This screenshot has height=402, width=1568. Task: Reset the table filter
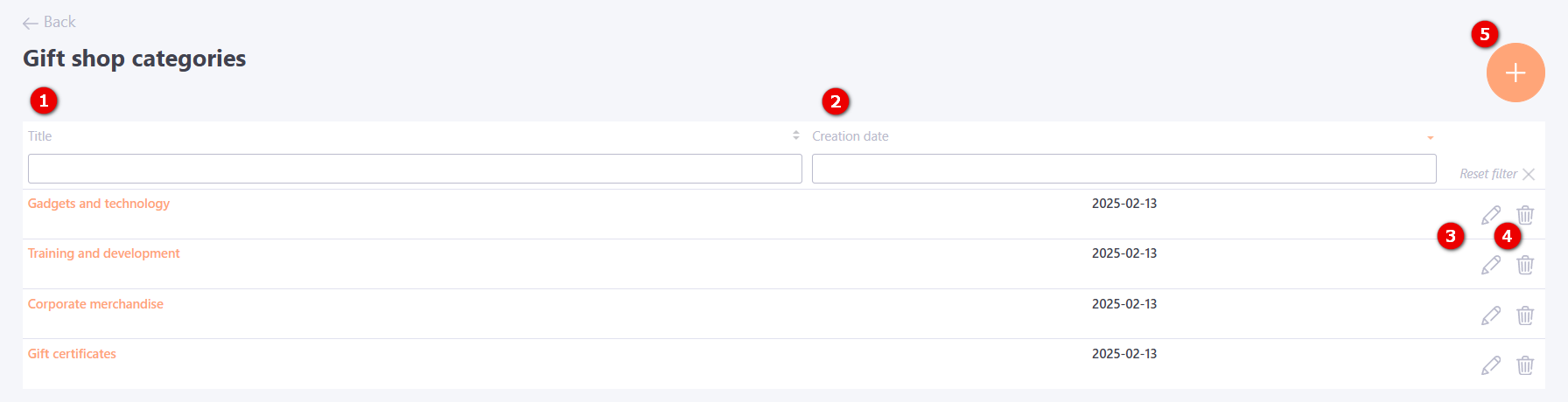coord(1496,174)
